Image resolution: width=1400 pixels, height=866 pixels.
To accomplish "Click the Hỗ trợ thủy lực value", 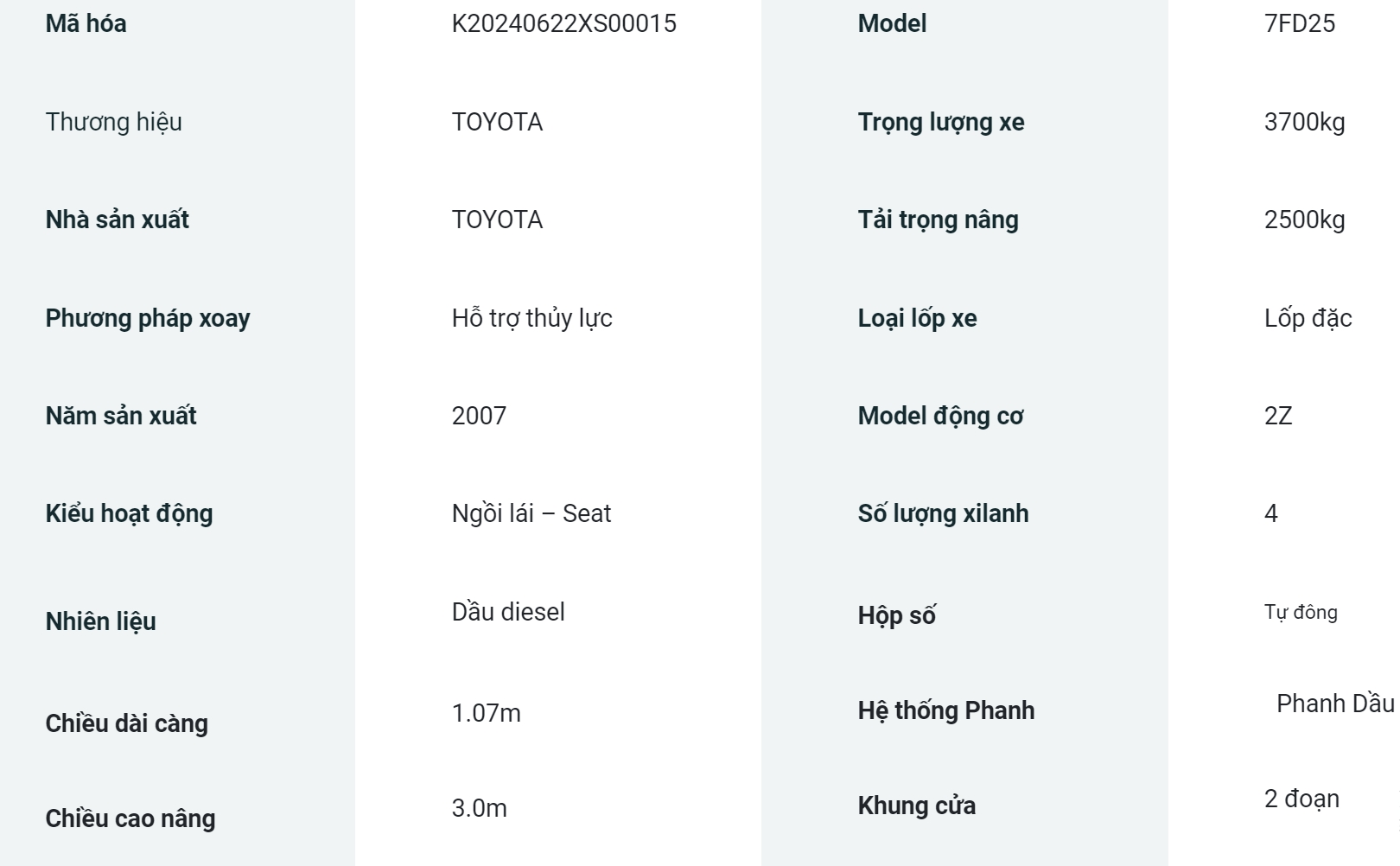I will (x=531, y=318).
